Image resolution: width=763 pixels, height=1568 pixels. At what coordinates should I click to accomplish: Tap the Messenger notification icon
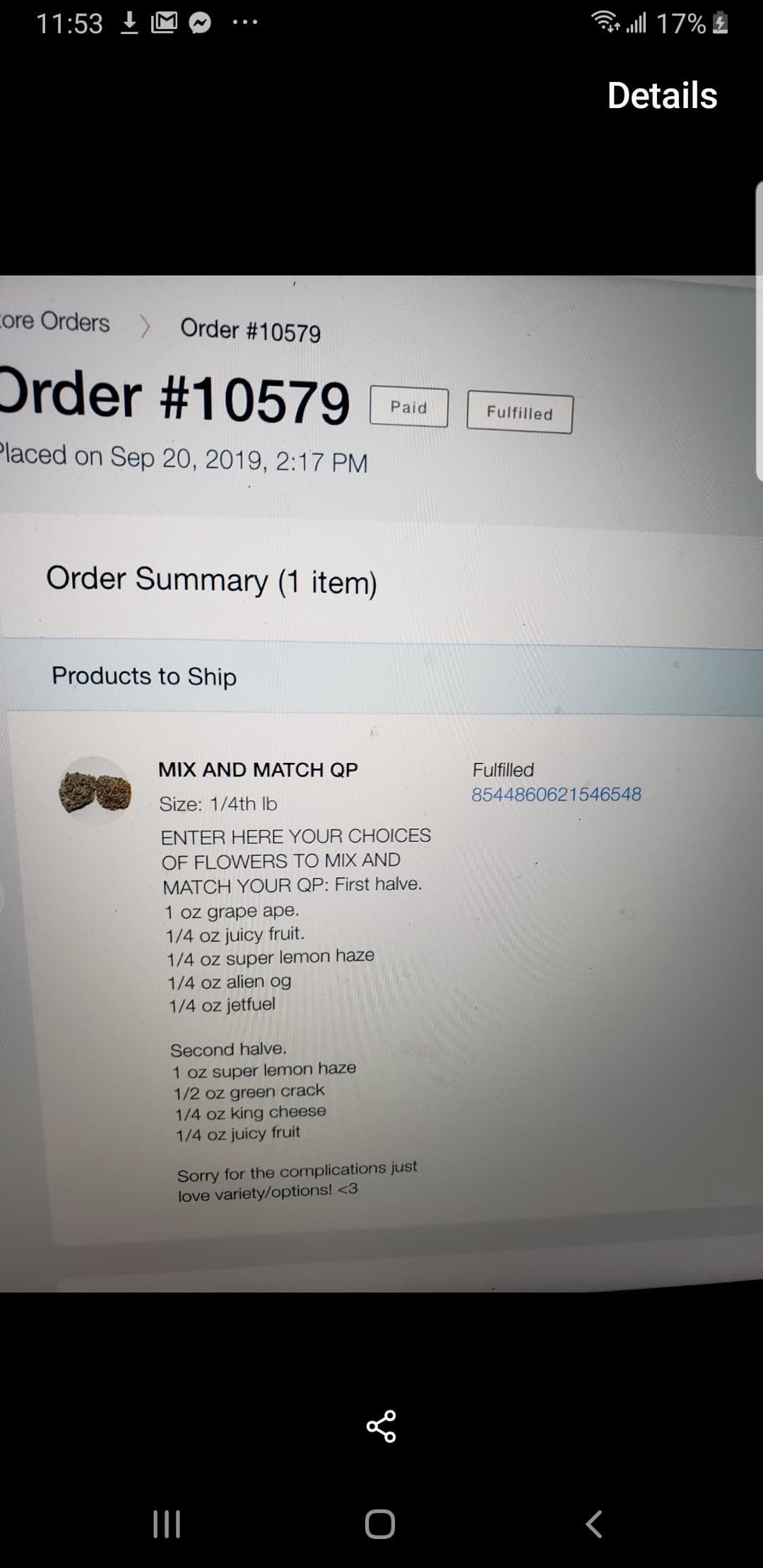coord(200,24)
